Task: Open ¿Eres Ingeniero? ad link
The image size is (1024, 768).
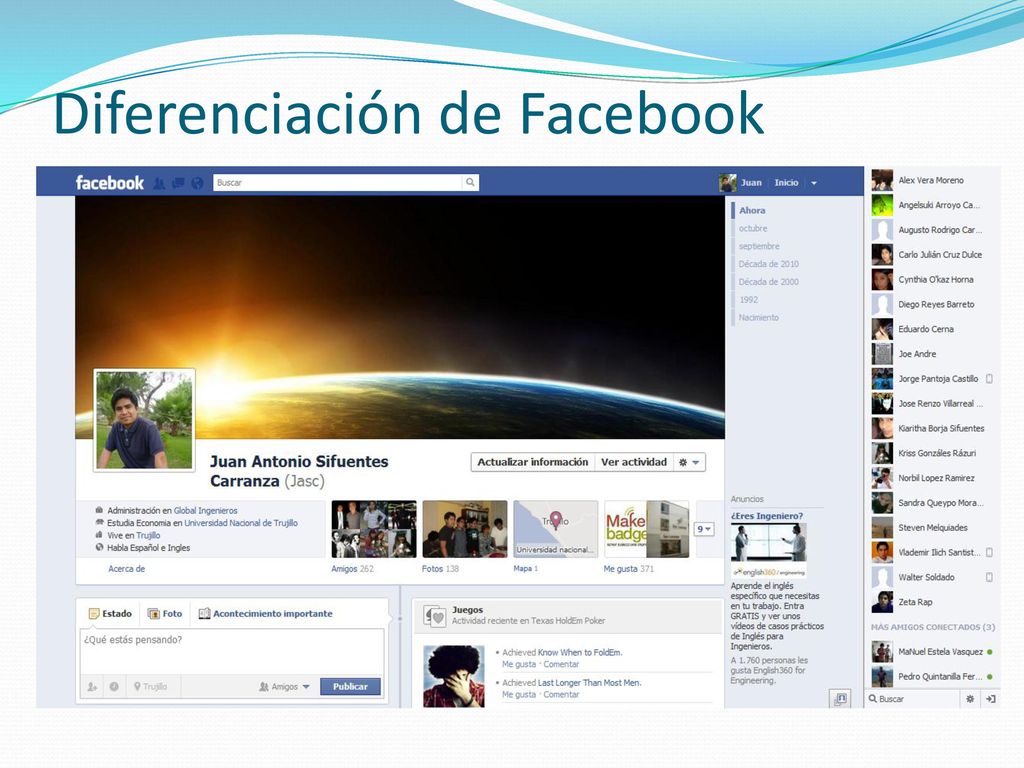Action: pyautogui.click(x=767, y=516)
